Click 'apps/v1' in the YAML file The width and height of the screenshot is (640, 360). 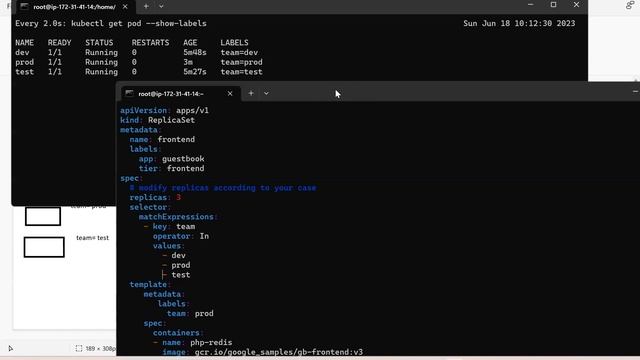(192, 111)
